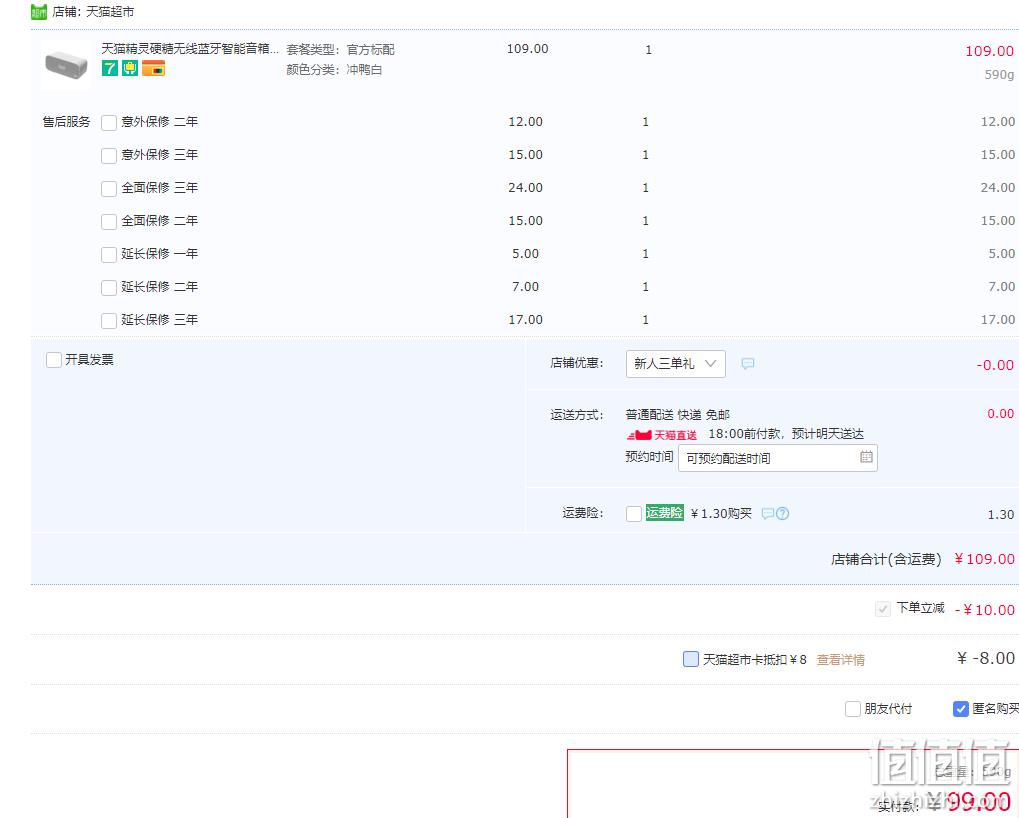Enable the 延长保修 三年 checkbox
Viewport: 1019px width, 818px height.
pyautogui.click(x=109, y=321)
